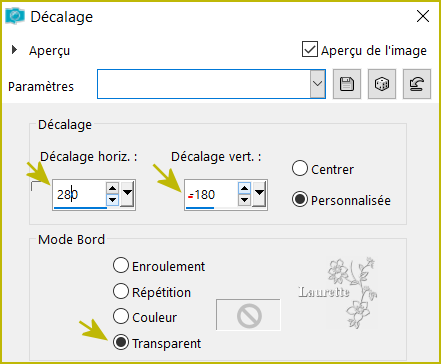Increase horizontal offset with the up spinner arrow
The height and width of the screenshot is (364, 441).
coord(113,188)
